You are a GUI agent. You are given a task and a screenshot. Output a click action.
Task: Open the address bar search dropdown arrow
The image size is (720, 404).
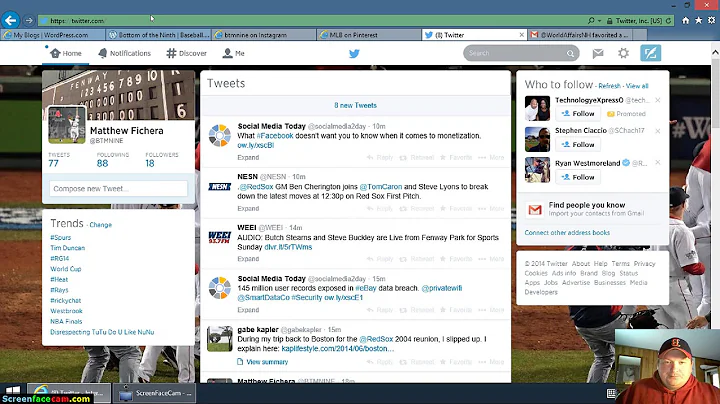pyautogui.click(x=599, y=21)
